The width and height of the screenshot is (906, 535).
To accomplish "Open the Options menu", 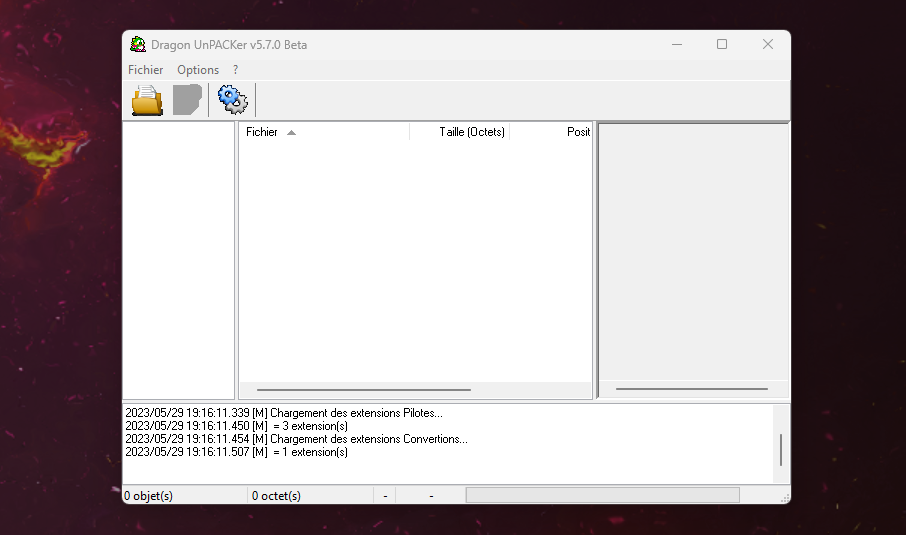I will (x=198, y=70).
